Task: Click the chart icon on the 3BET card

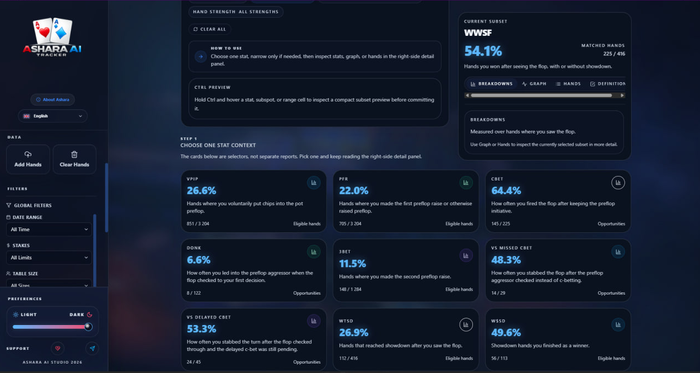Action: pyautogui.click(x=466, y=255)
